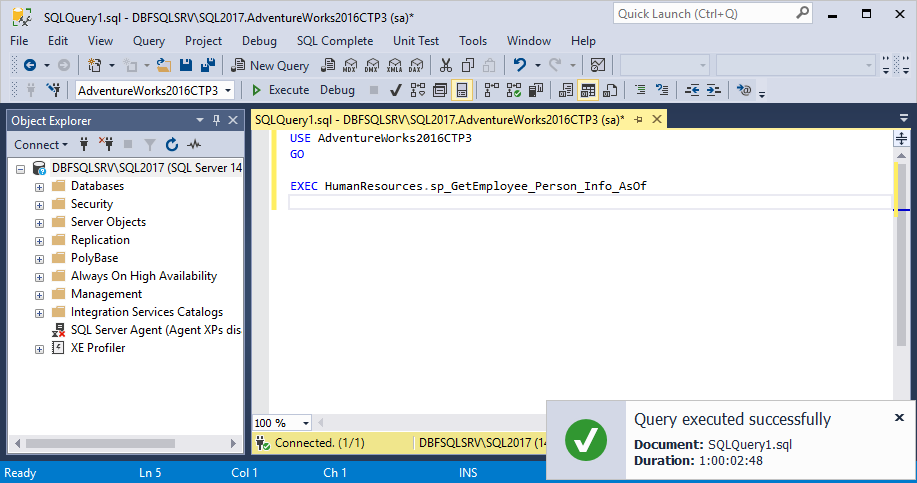Open a DAX query icon

(416, 65)
